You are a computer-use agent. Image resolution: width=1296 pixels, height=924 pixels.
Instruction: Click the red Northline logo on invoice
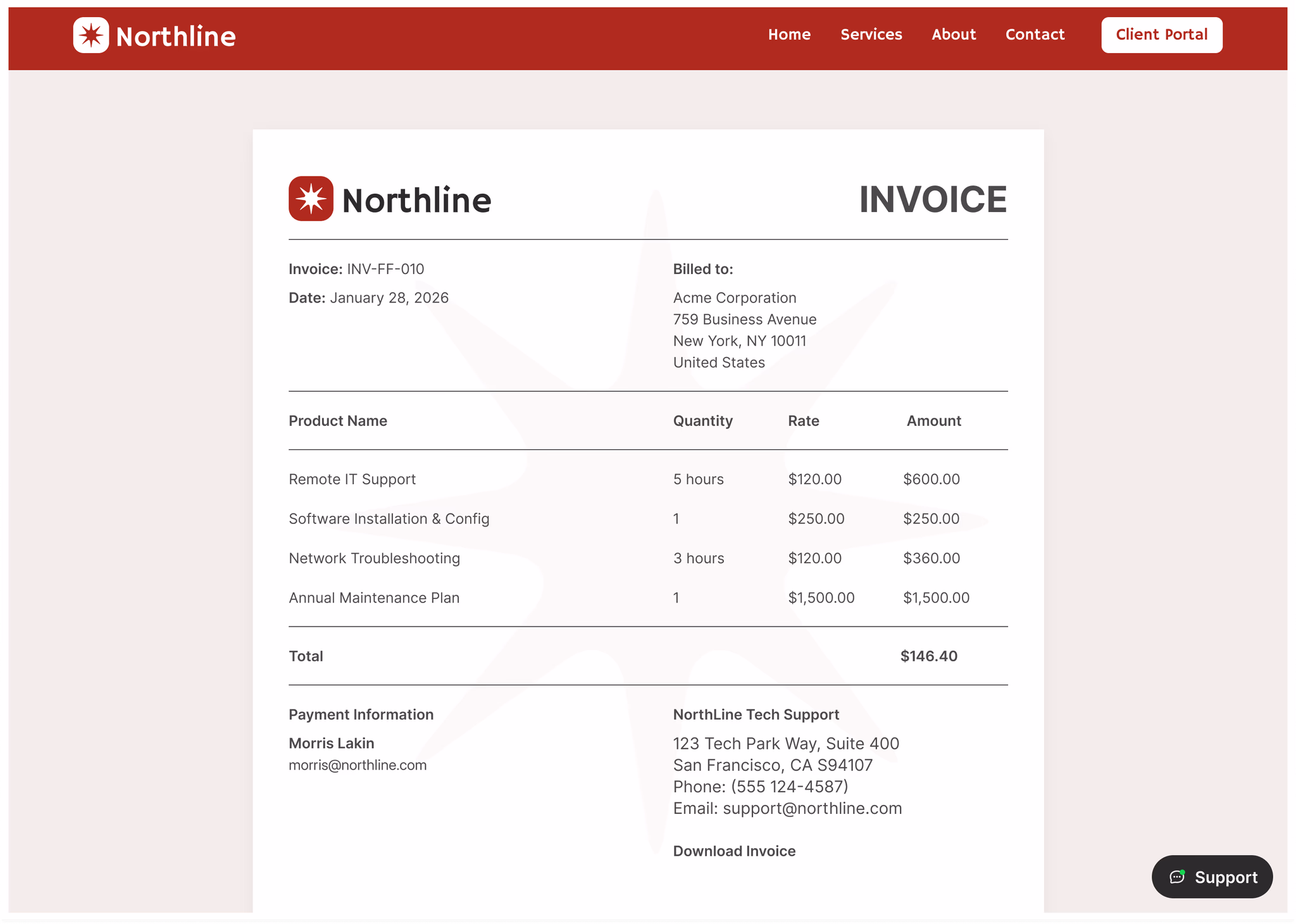click(x=311, y=199)
